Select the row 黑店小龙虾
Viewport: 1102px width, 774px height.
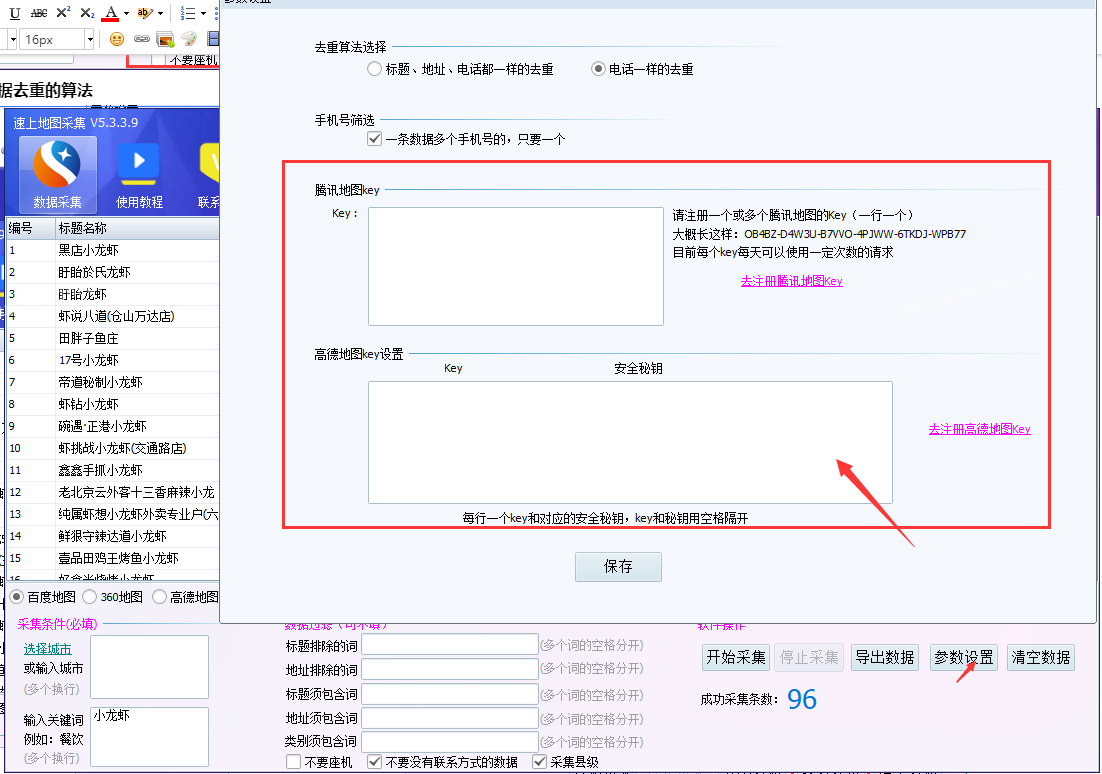click(112, 250)
